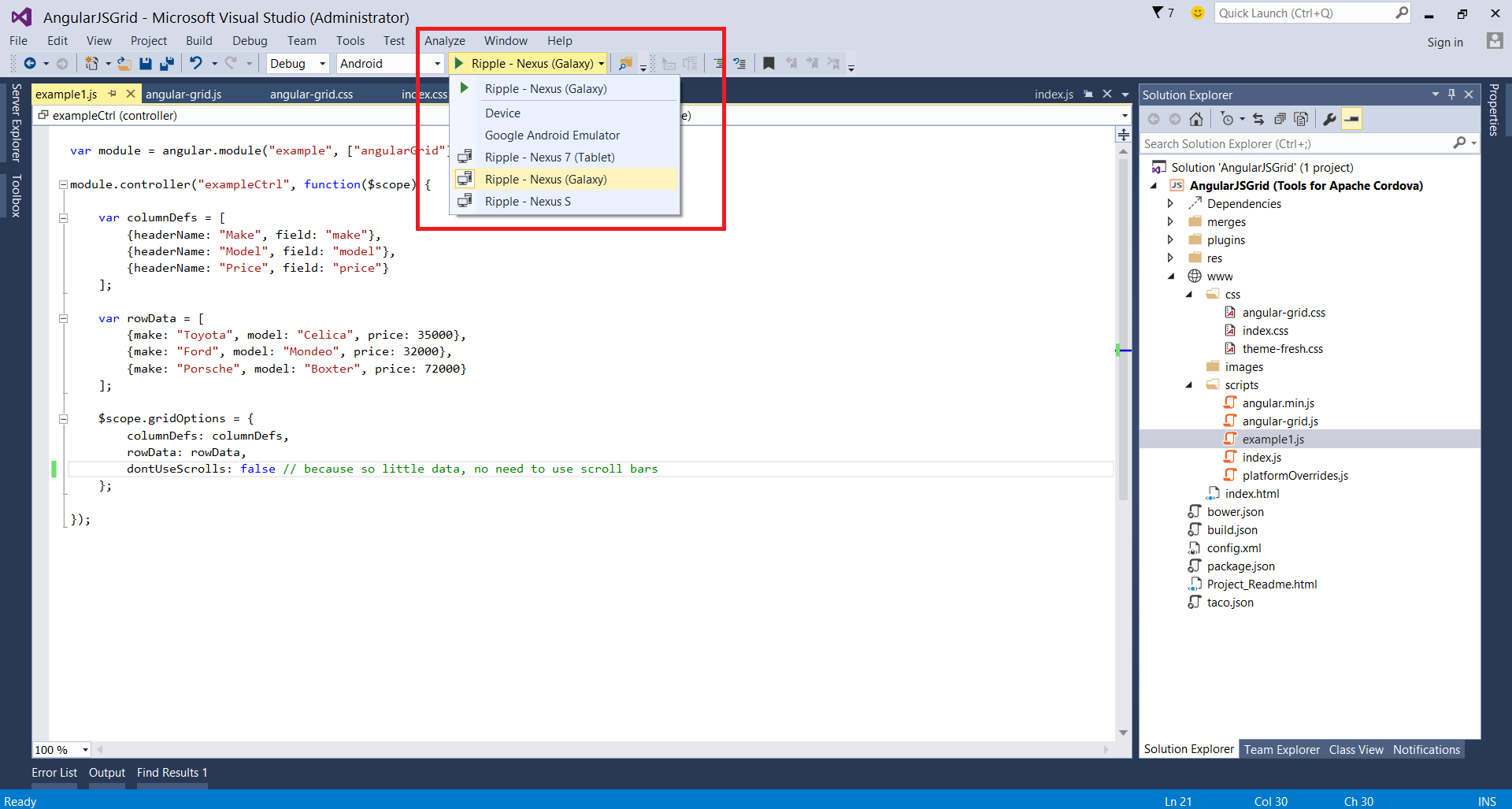Image resolution: width=1512 pixels, height=809 pixels.
Task: Open the Server Explorer side tab
Action: tap(16, 122)
